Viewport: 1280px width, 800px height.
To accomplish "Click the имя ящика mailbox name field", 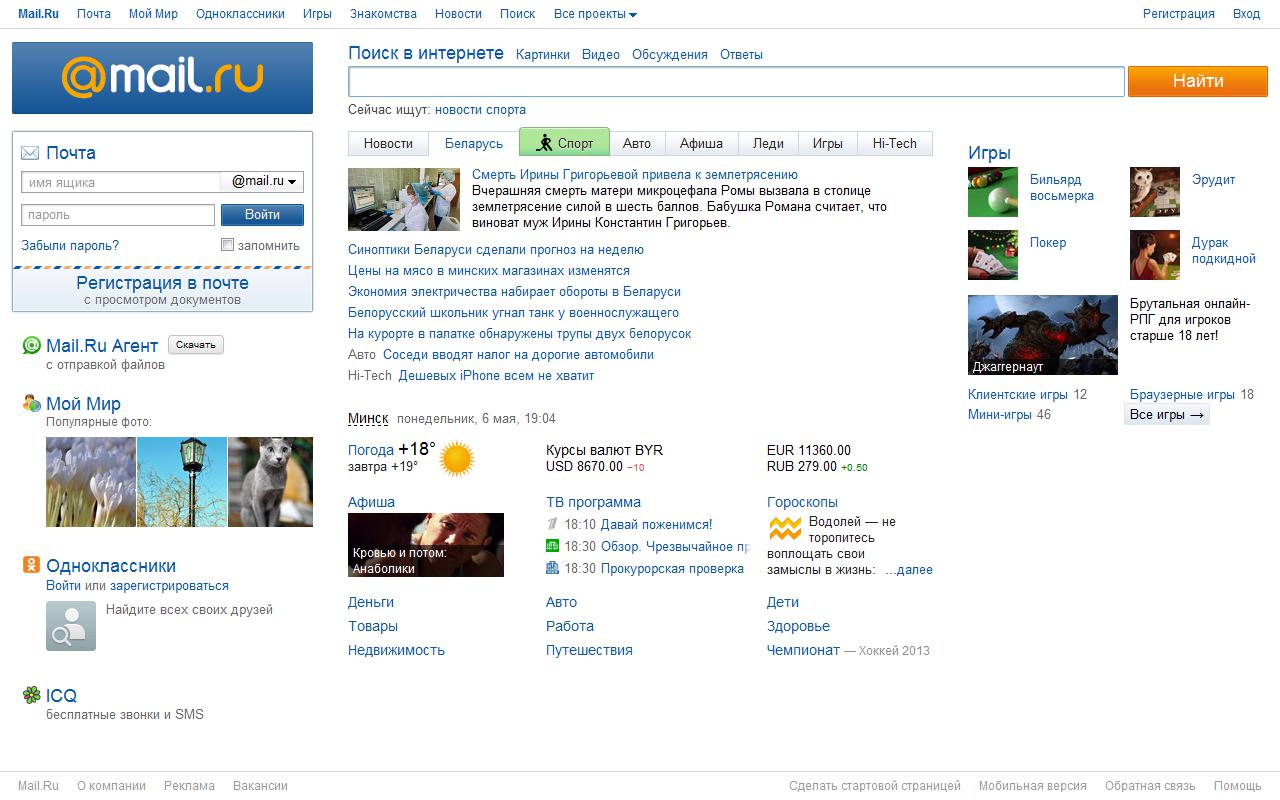I will pyautogui.click(x=120, y=182).
